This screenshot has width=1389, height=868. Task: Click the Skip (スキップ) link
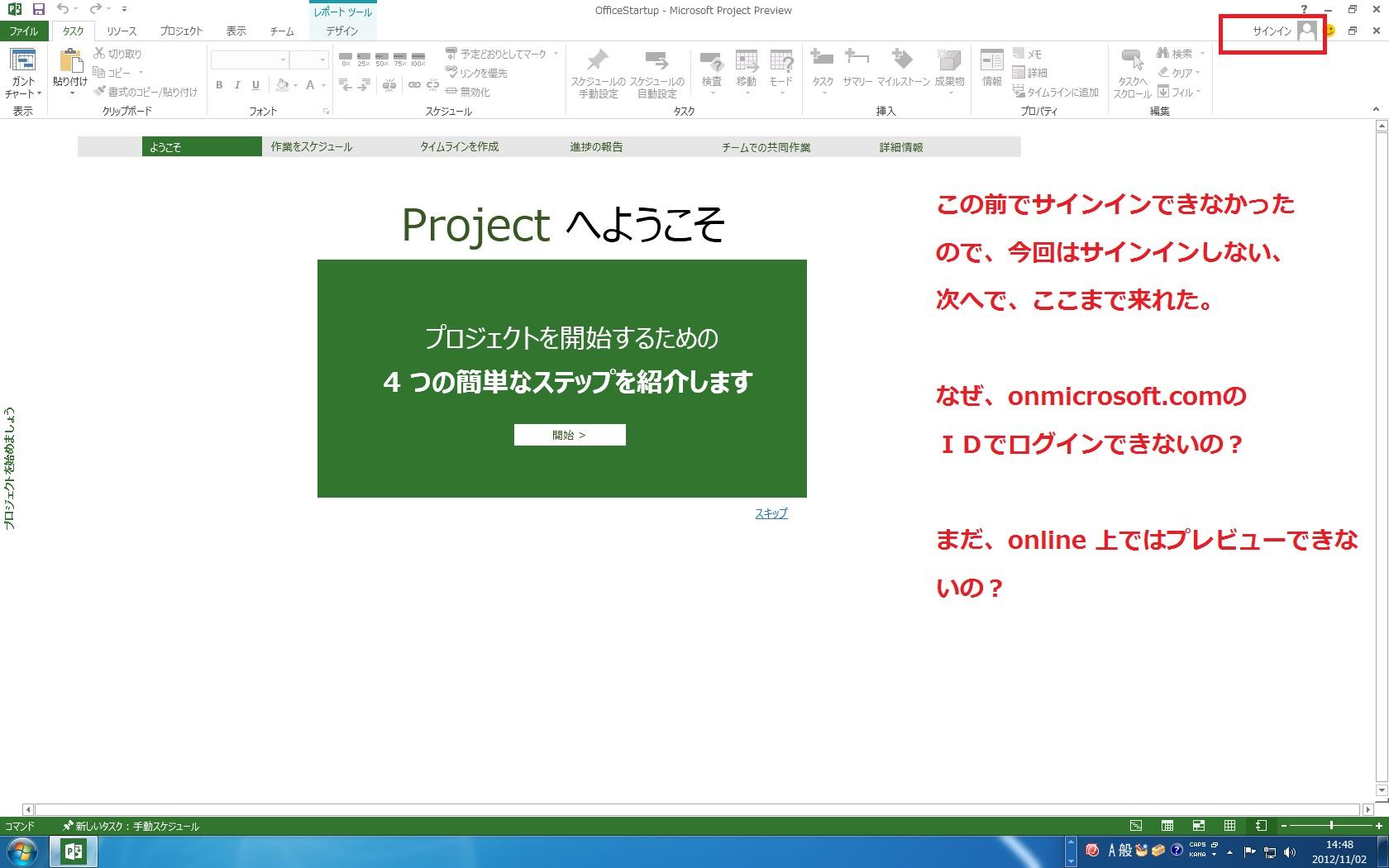(771, 513)
